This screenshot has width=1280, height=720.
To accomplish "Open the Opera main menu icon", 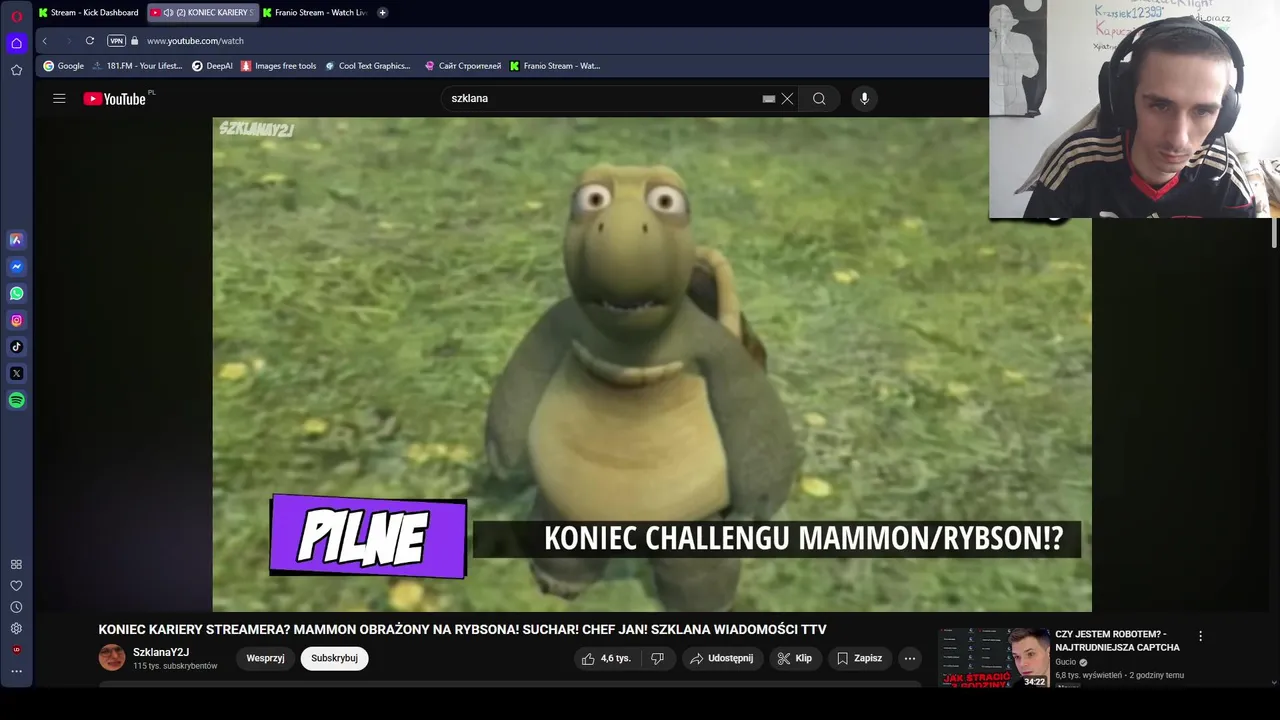I will [17, 15].
